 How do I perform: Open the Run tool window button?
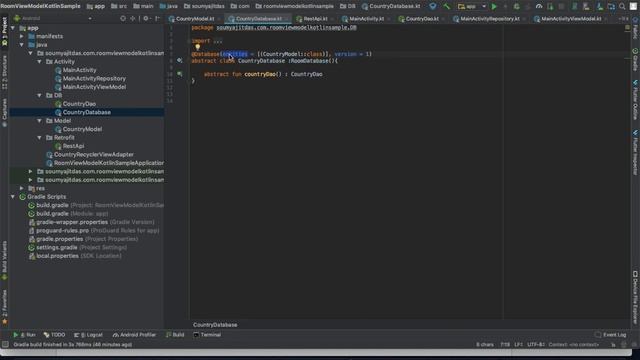(x=24, y=335)
